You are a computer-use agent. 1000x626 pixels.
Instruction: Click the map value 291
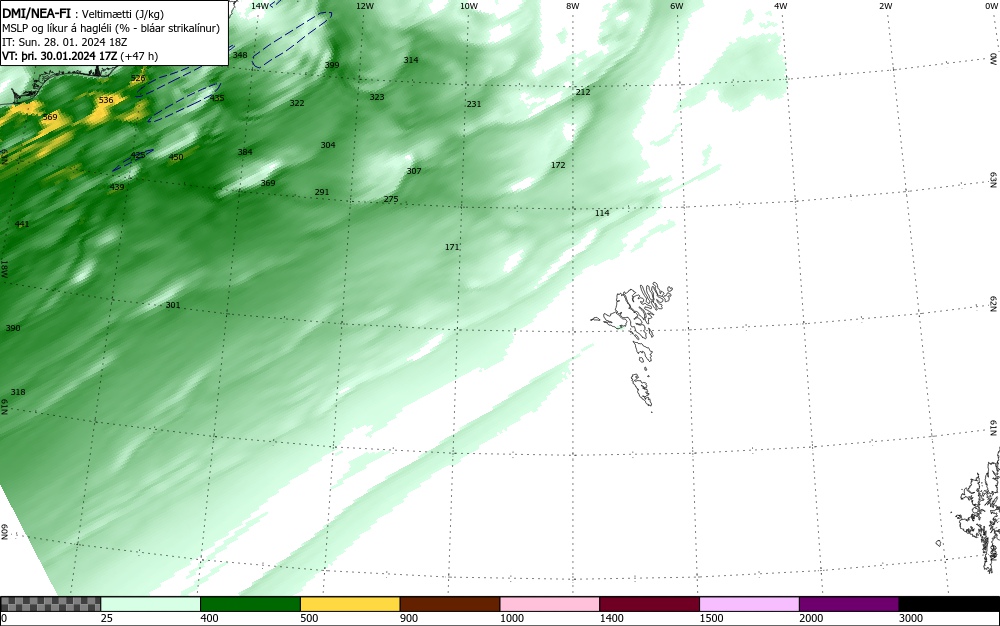322,193
